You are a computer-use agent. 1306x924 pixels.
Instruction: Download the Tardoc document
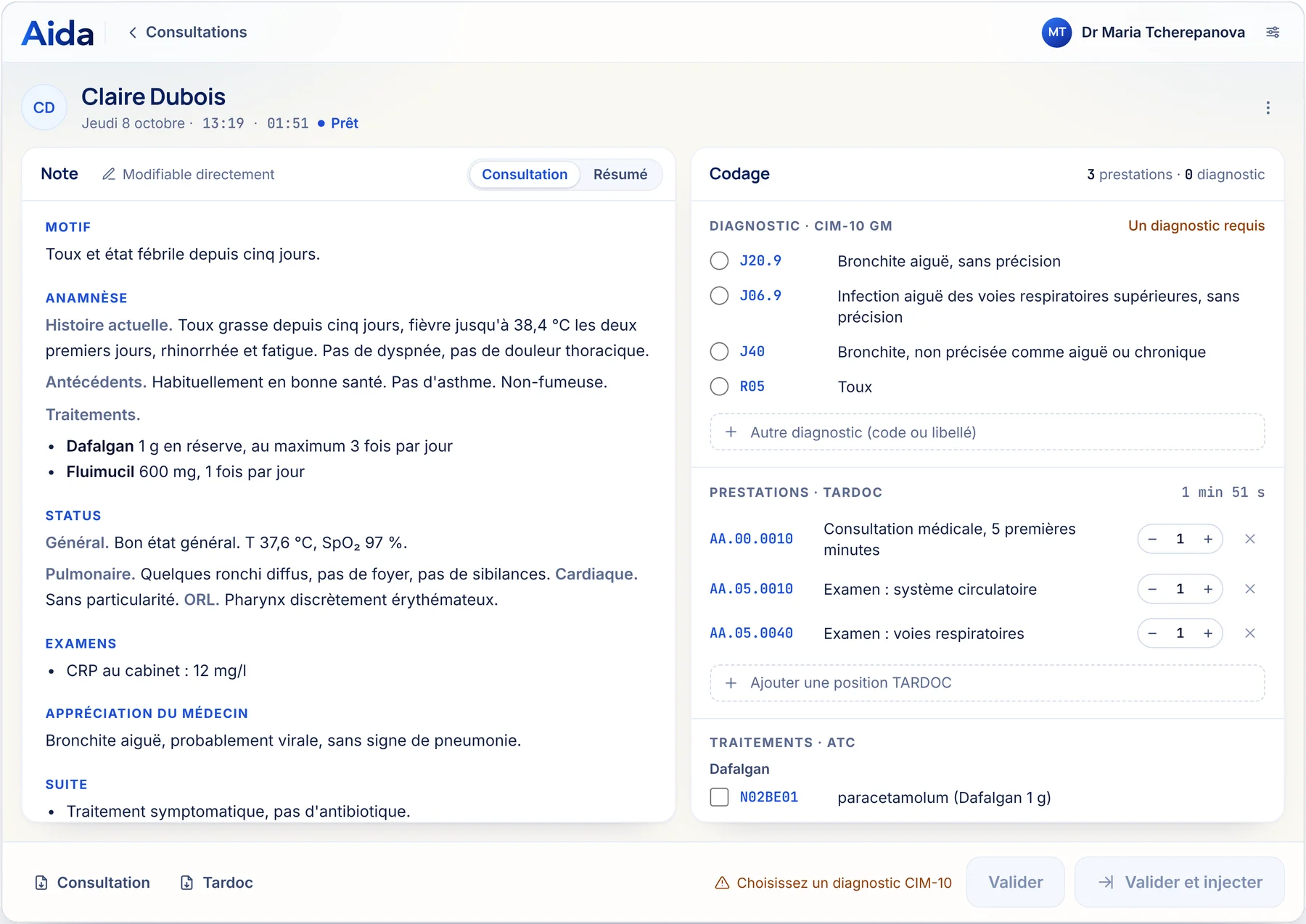point(216,883)
